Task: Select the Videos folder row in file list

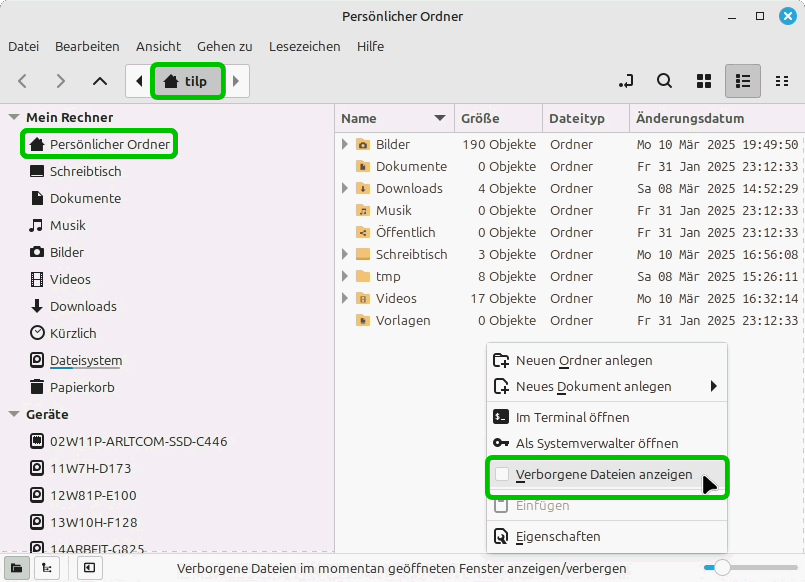Action: pos(396,298)
